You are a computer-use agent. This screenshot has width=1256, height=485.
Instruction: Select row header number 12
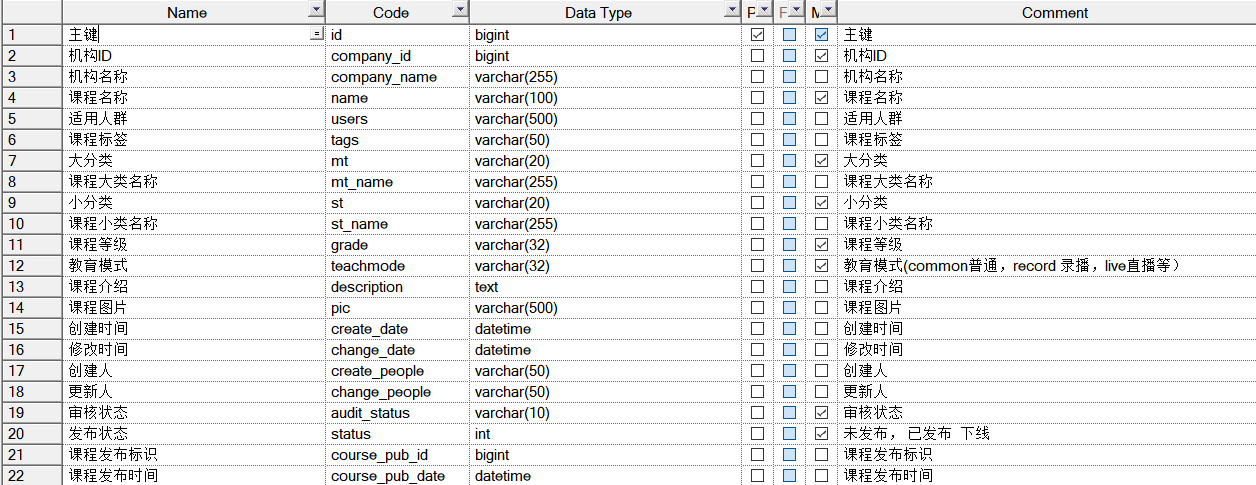[31, 266]
